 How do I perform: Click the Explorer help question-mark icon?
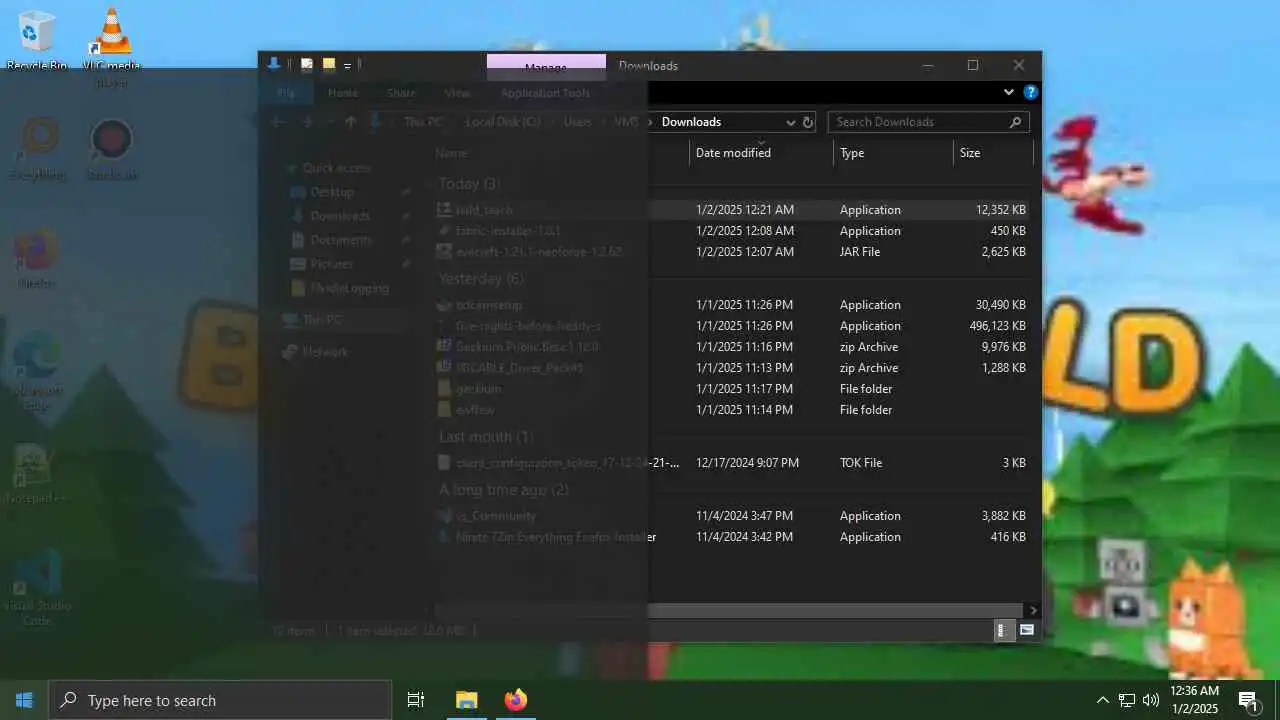pyautogui.click(x=1031, y=92)
